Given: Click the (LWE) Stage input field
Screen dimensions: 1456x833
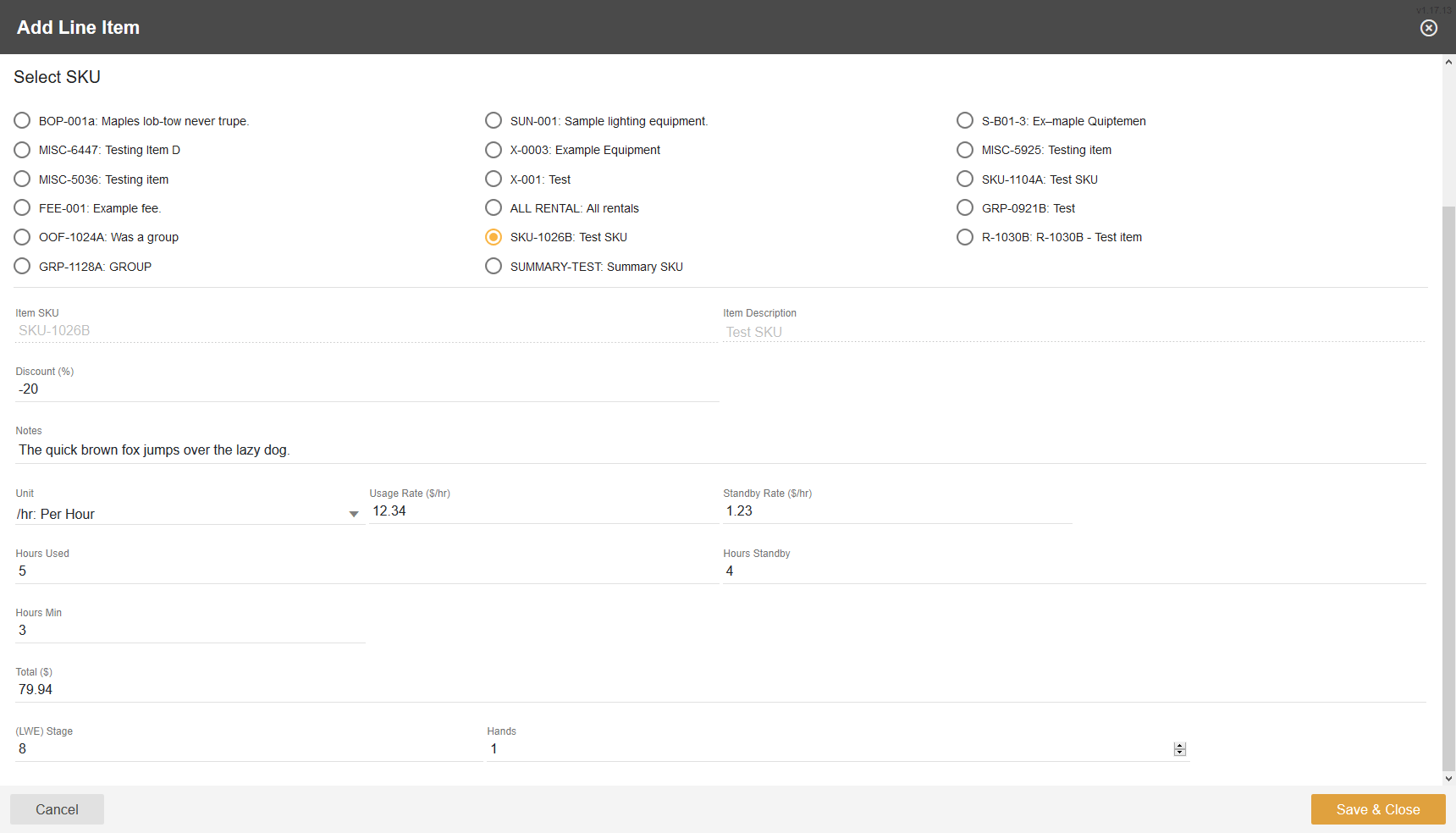Looking at the screenshot, I should pyautogui.click(x=247, y=749).
